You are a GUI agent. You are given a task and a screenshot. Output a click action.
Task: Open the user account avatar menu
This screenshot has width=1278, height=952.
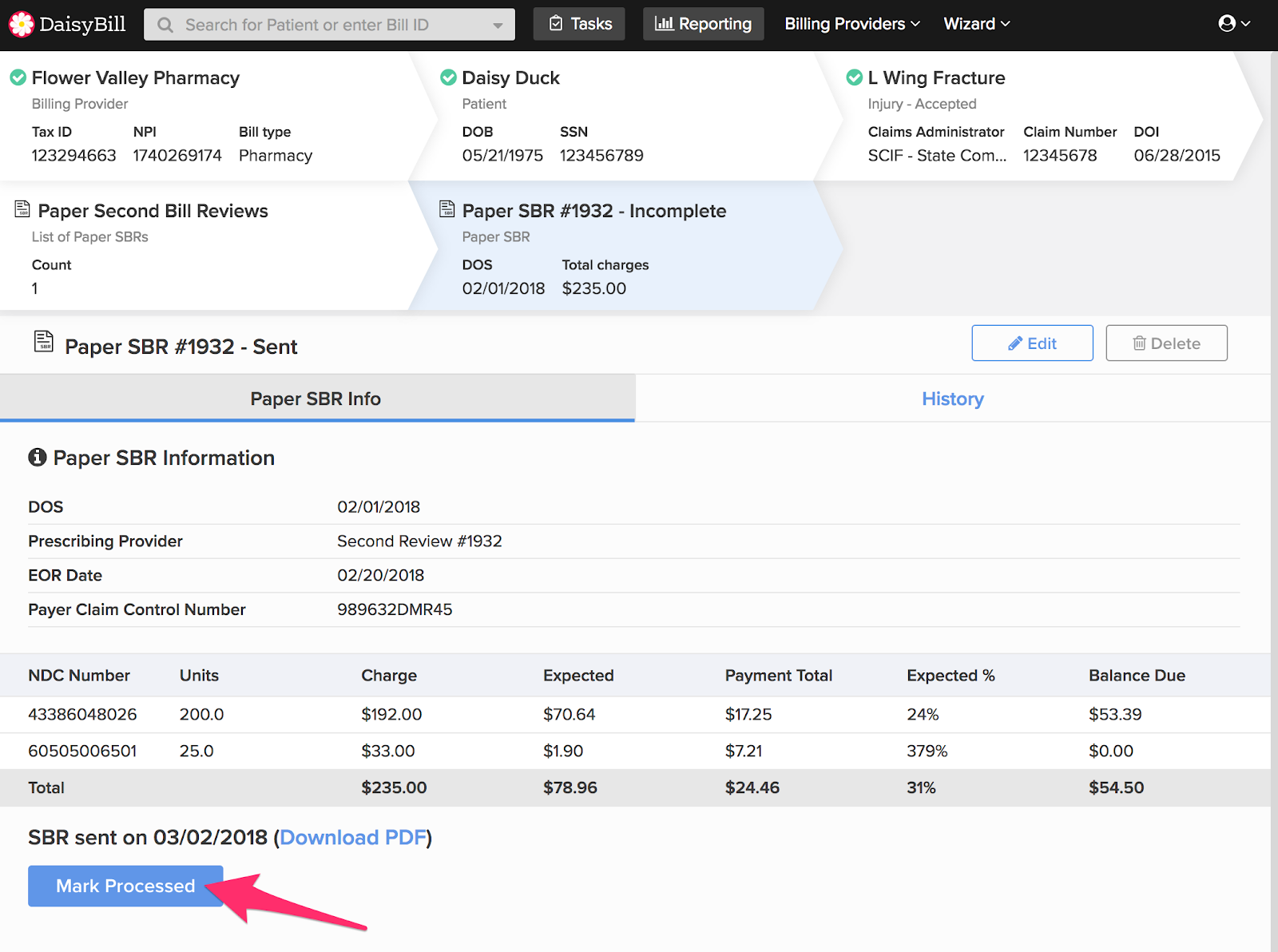(1234, 24)
